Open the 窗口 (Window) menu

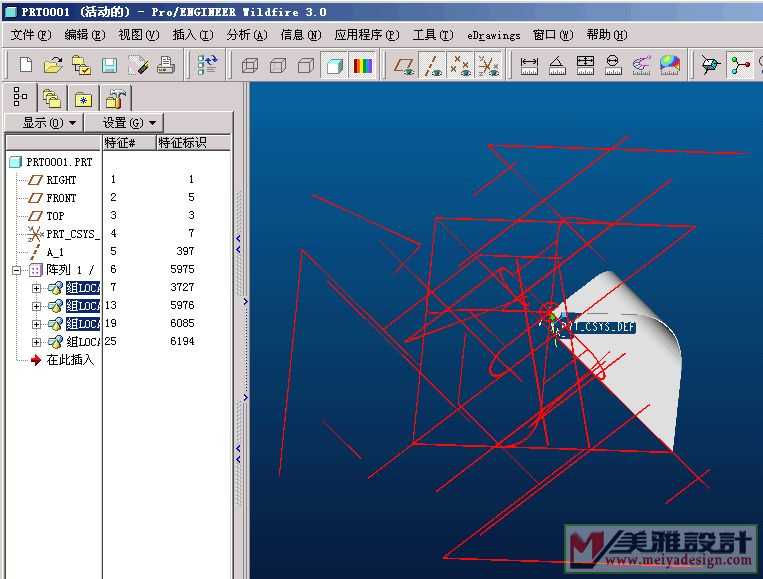(x=553, y=35)
